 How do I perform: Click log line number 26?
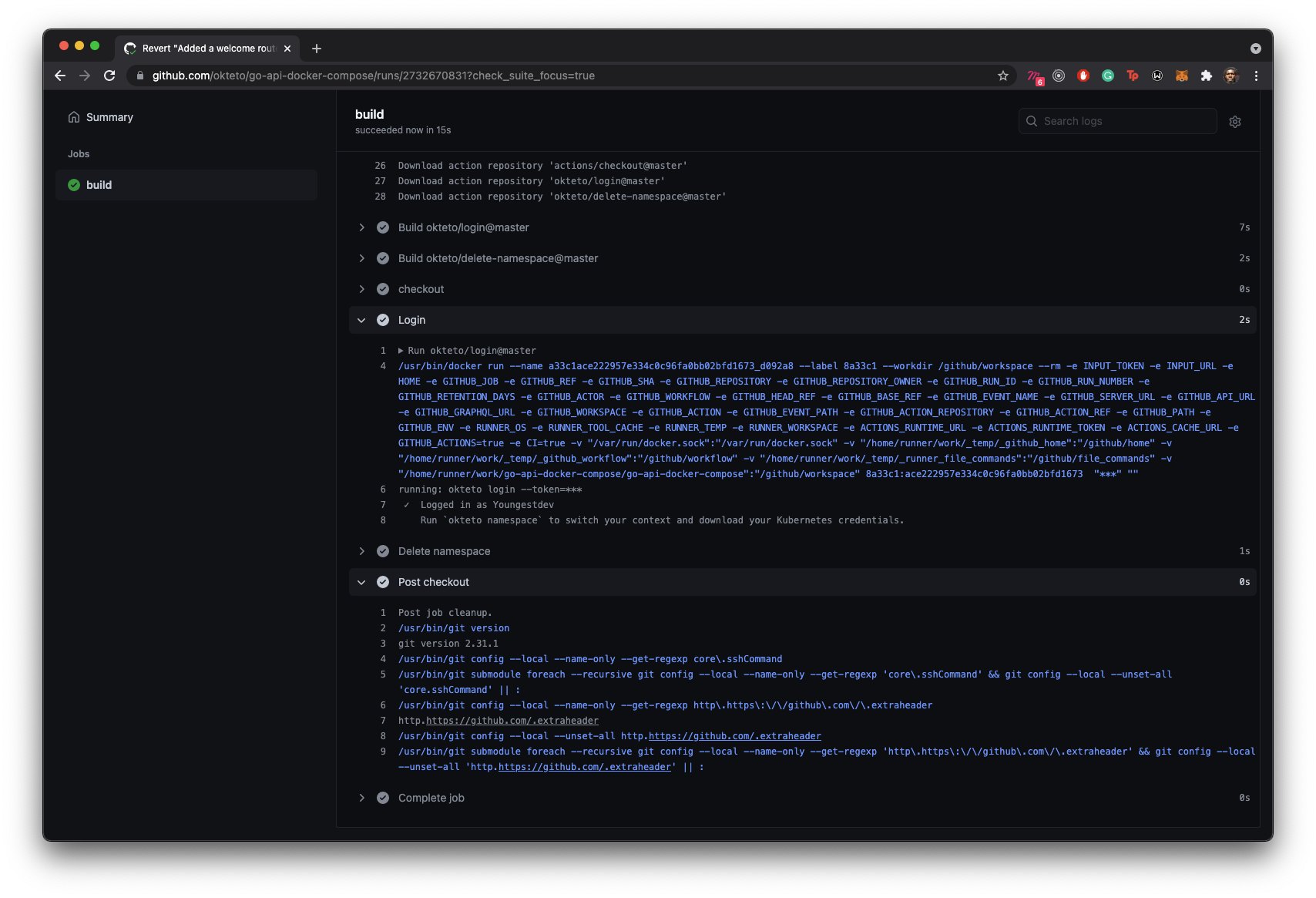tap(381, 166)
